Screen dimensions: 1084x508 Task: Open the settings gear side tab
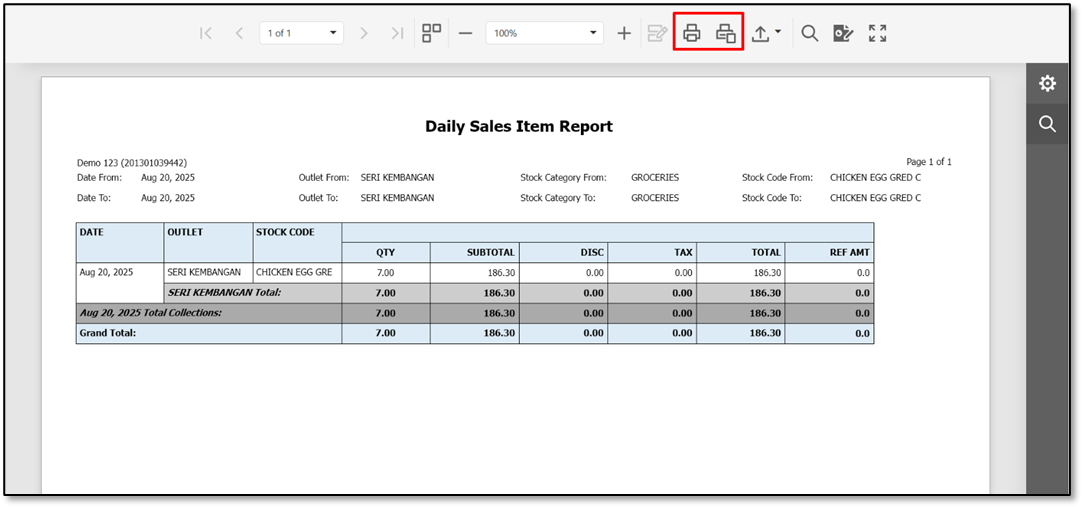point(1047,84)
